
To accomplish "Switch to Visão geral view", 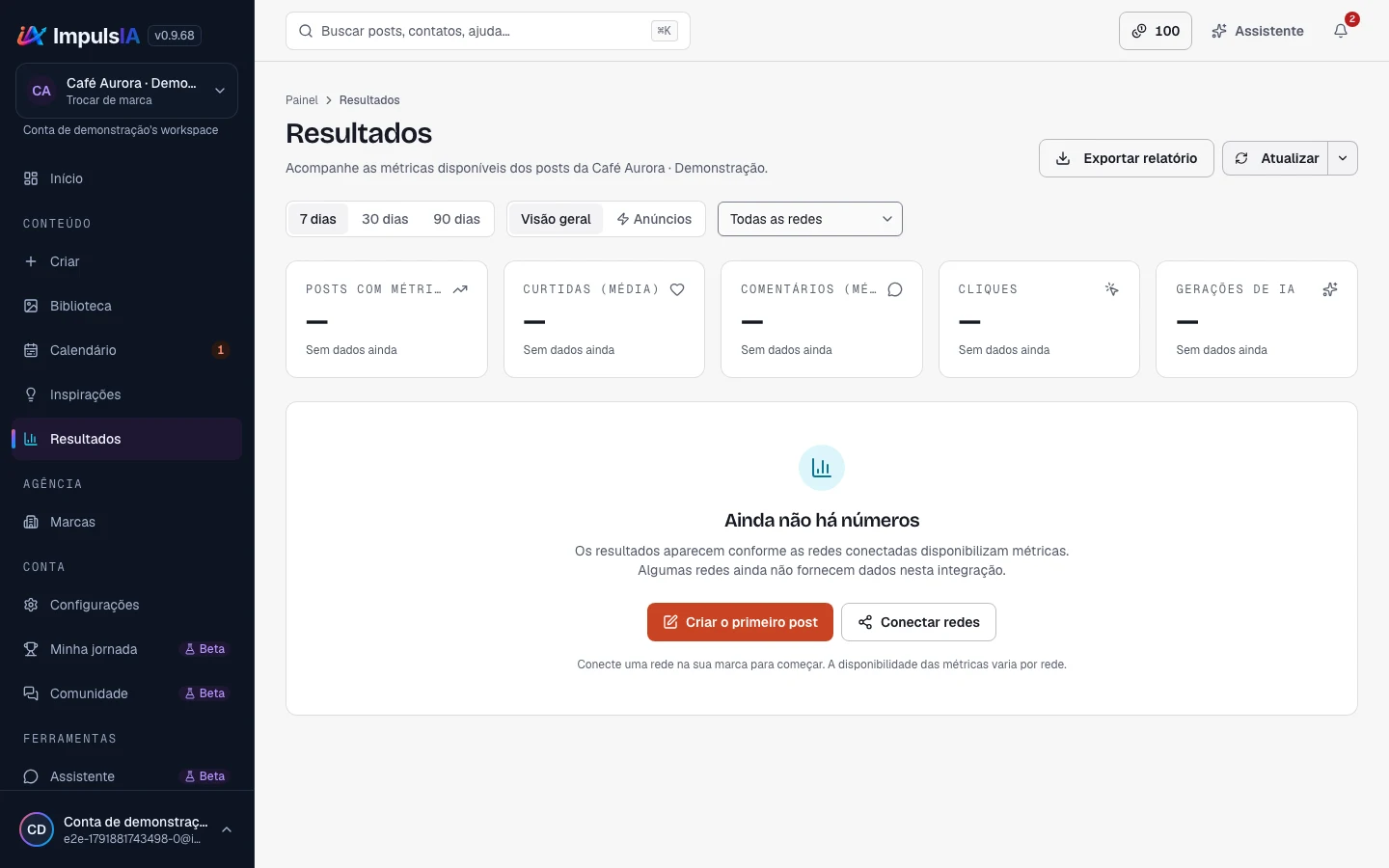I will click(x=556, y=219).
